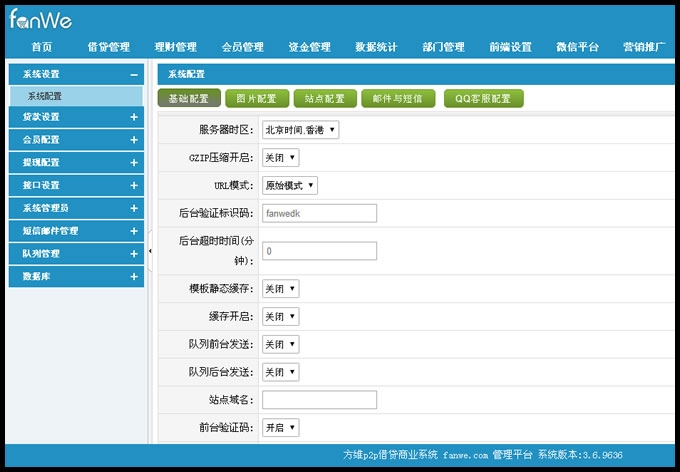
Task: Expand the 接口设置 section
Action: [76, 185]
